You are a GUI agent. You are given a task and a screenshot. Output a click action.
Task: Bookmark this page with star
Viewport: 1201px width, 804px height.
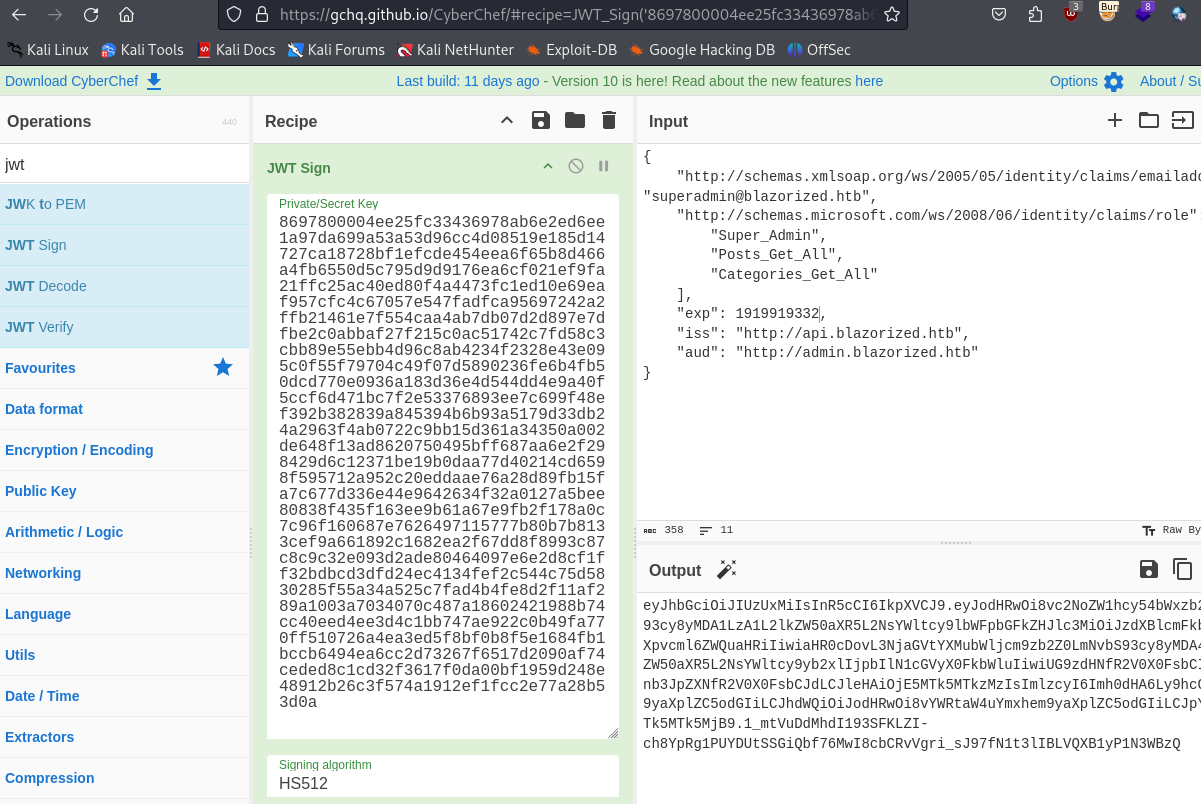click(892, 15)
